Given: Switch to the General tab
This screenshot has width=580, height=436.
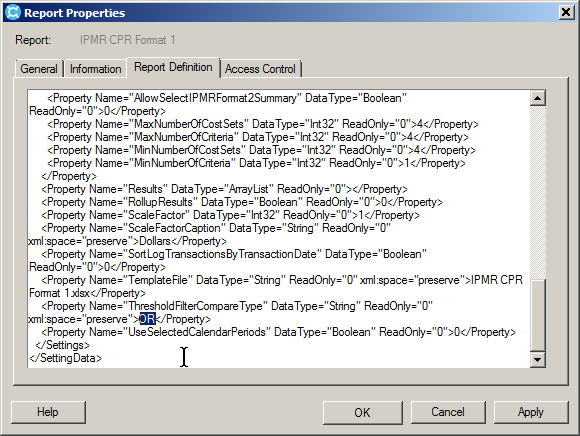Looking at the screenshot, I should (38, 69).
